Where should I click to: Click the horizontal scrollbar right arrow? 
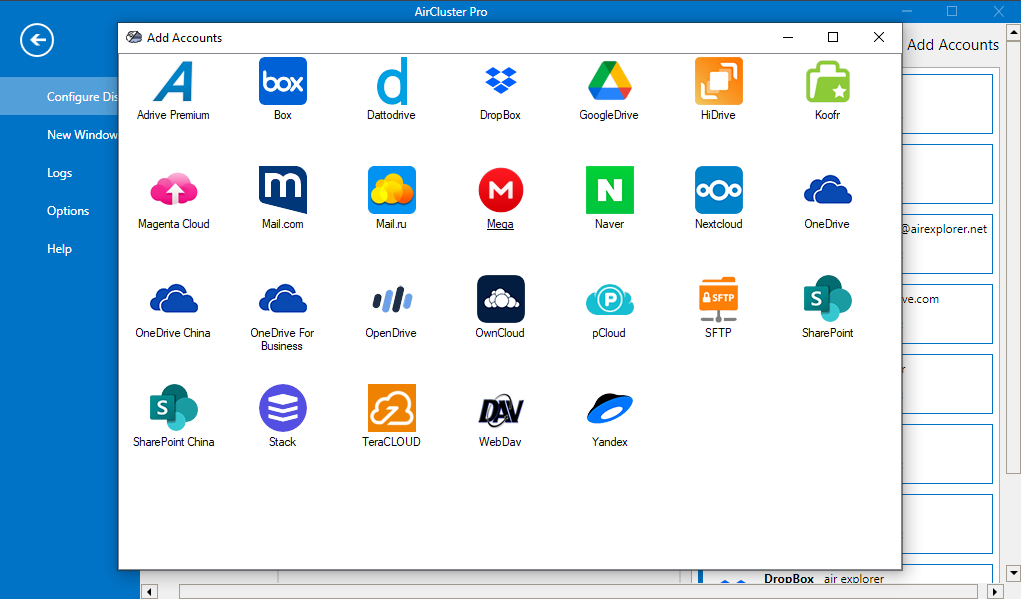pyautogui.click(x=995, y=592)
